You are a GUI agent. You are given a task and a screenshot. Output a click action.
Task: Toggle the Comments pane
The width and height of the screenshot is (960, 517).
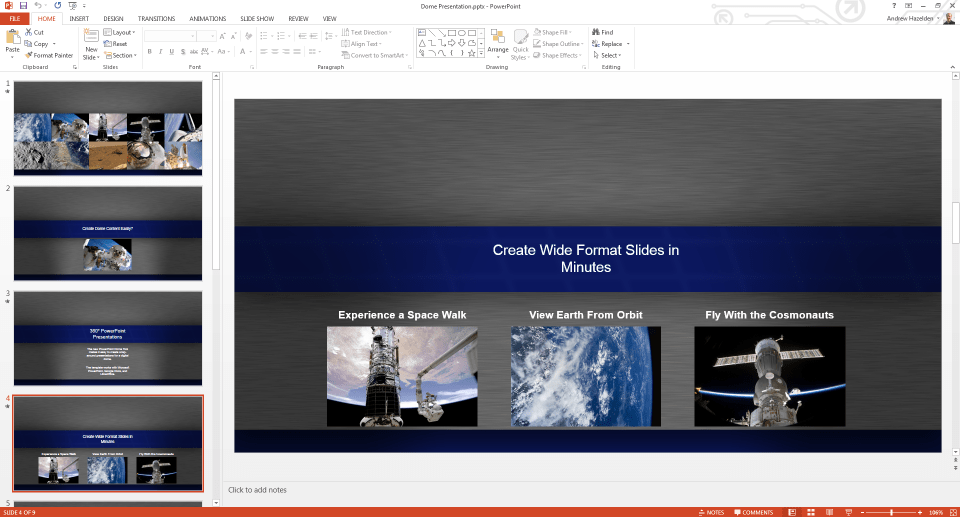pos(754,512)
